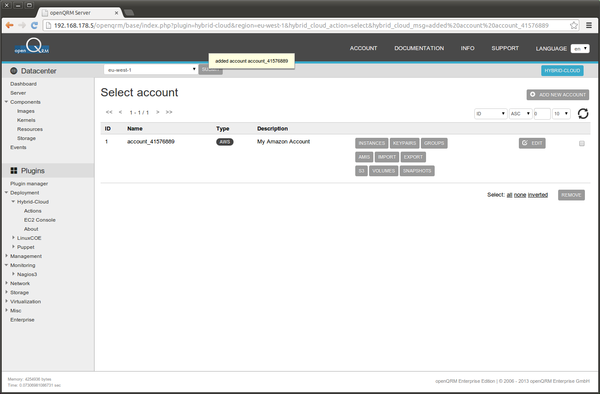
Task: Click the AMIS button
Action: click(364, 157)
